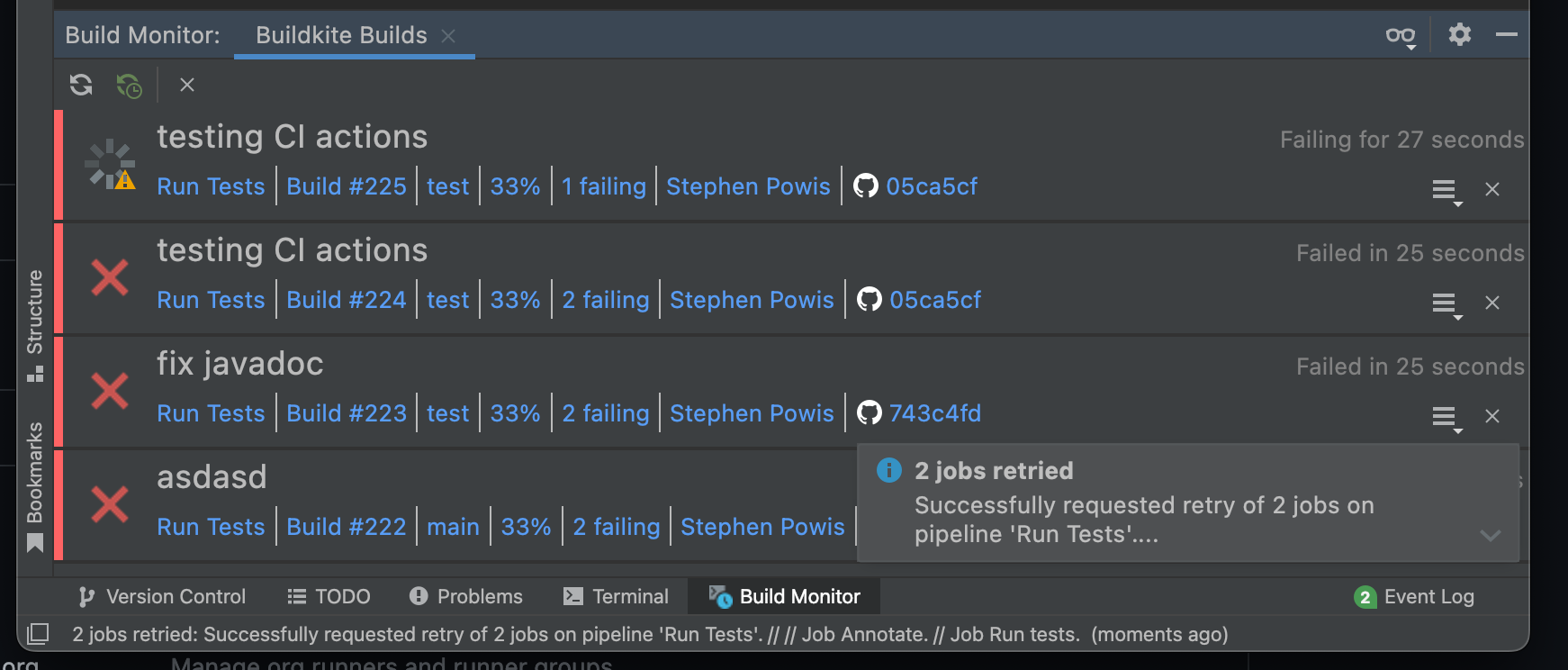Open actions menu for Build #225

click(1446, 190)
